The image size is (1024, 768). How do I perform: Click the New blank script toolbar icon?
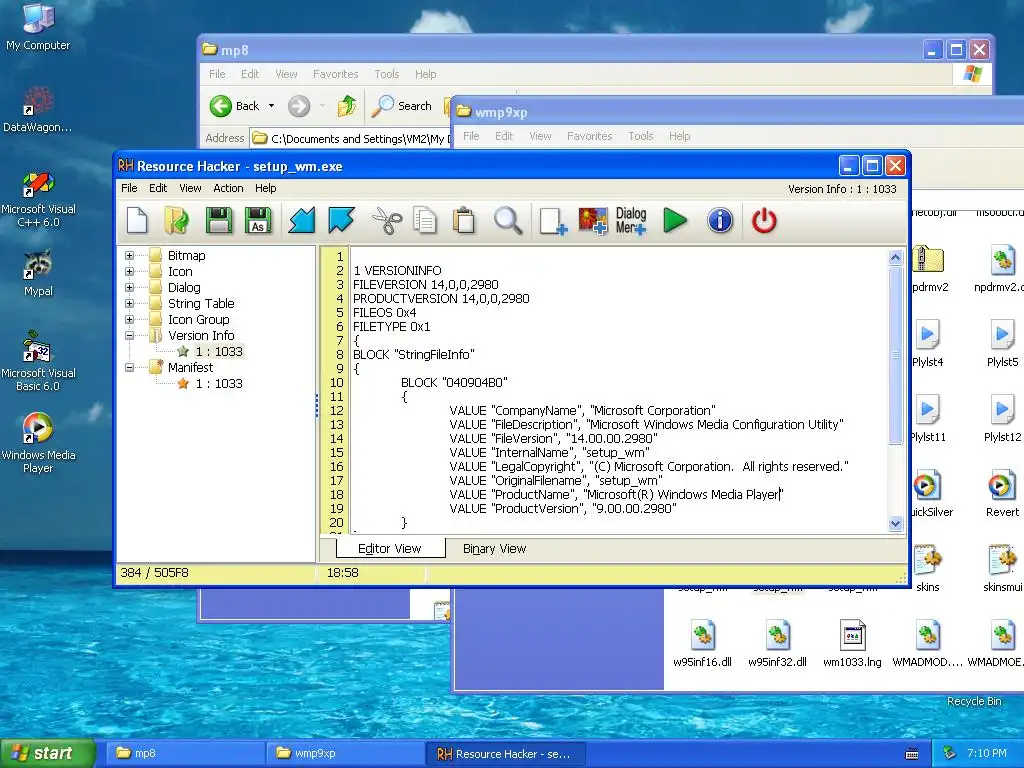[x=137, y=220]
